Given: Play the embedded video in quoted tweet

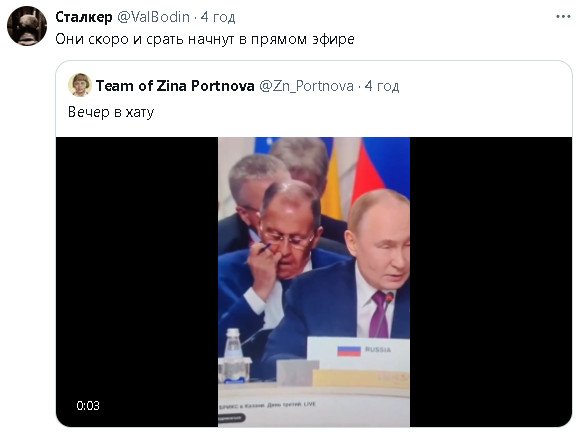Looking at the screenshot, I should coord(314,282).
